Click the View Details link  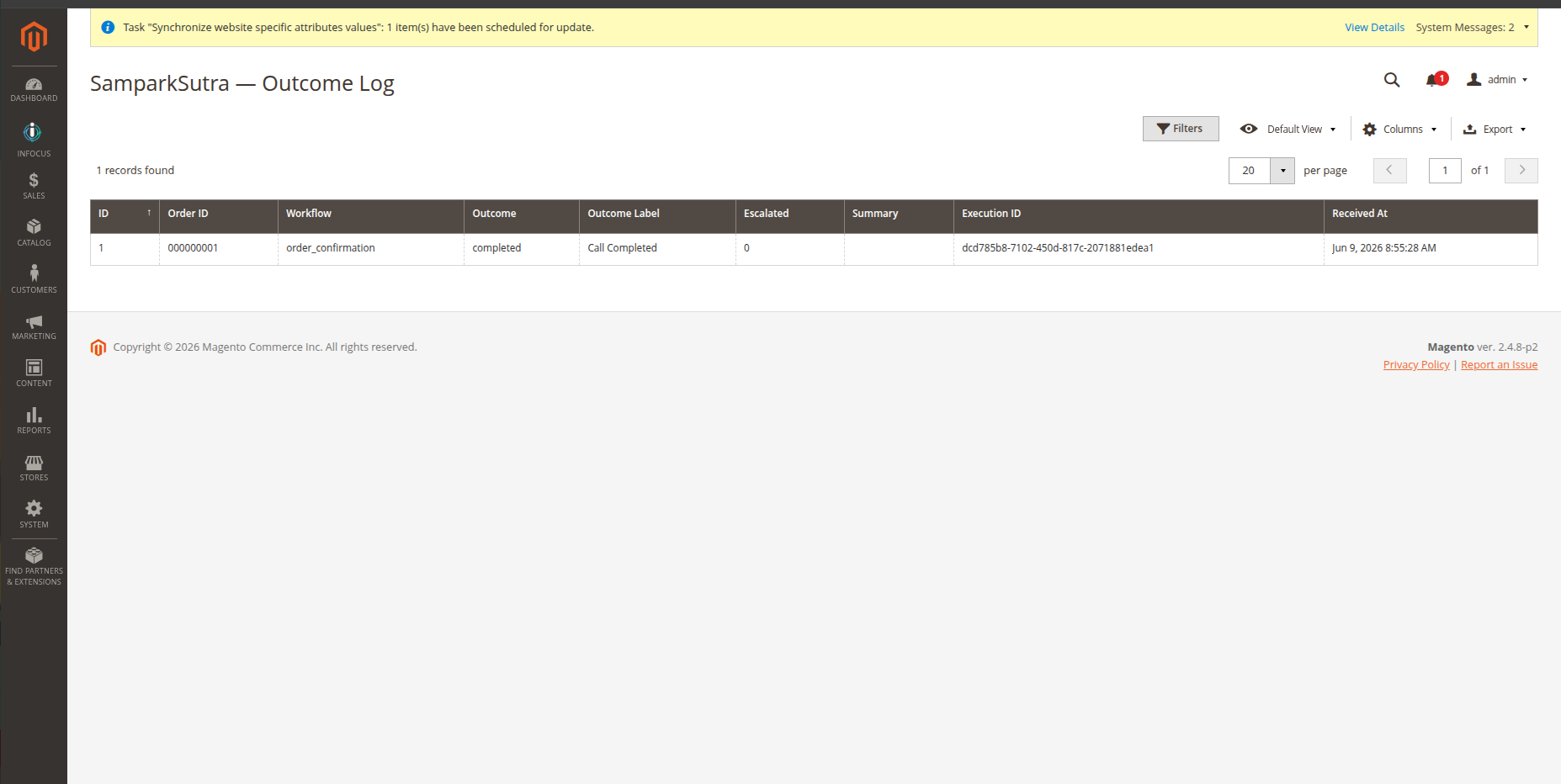[1374, 28]
